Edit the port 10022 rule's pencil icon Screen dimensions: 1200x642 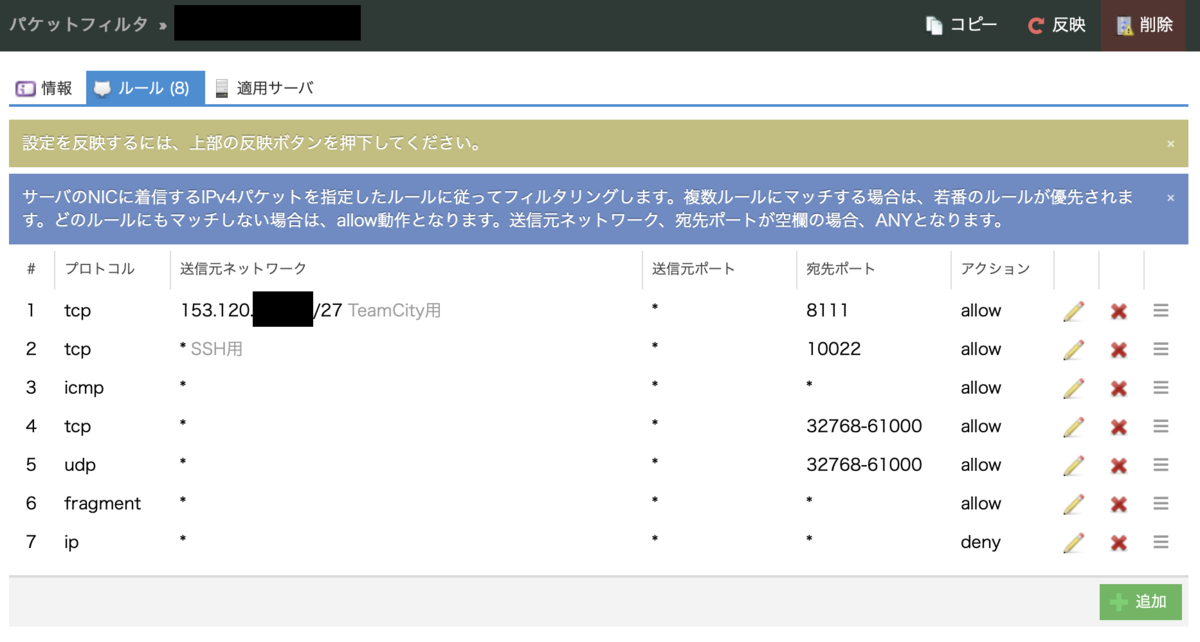[x=1074, y=348]
